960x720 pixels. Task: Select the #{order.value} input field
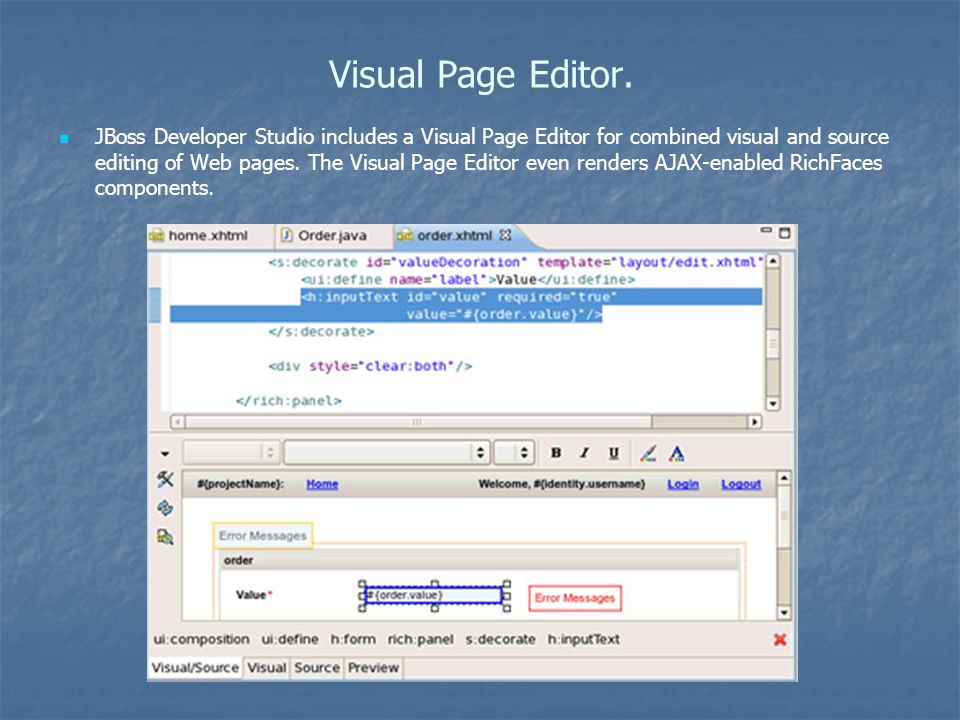click(x=433, y=595)
